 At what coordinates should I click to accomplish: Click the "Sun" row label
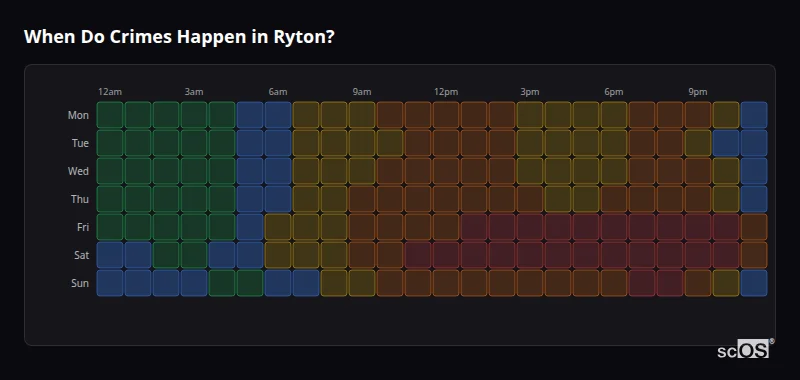coord(80,284)
